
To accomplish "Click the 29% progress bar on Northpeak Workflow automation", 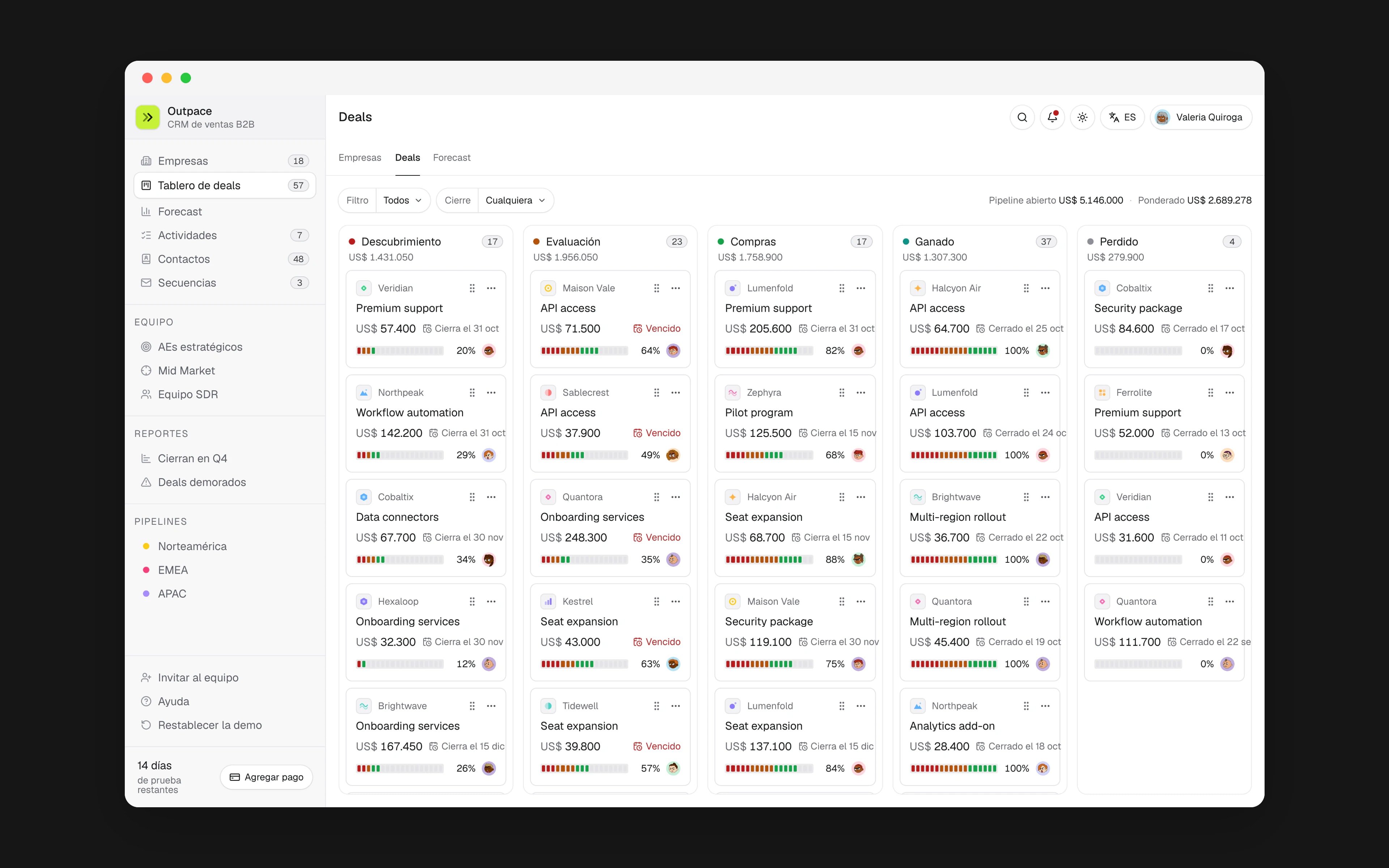I will pyautogui.click(x=400, y=455).
